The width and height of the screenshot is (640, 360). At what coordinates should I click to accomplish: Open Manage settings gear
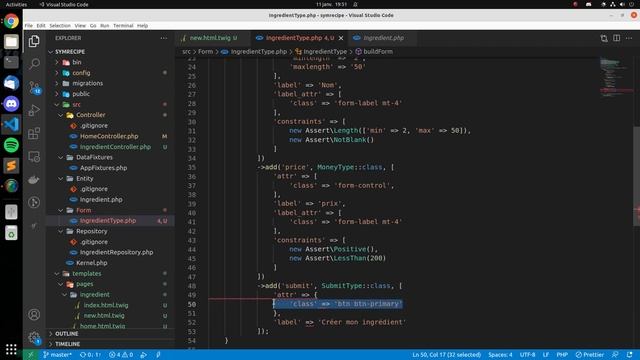click(34, 338)
